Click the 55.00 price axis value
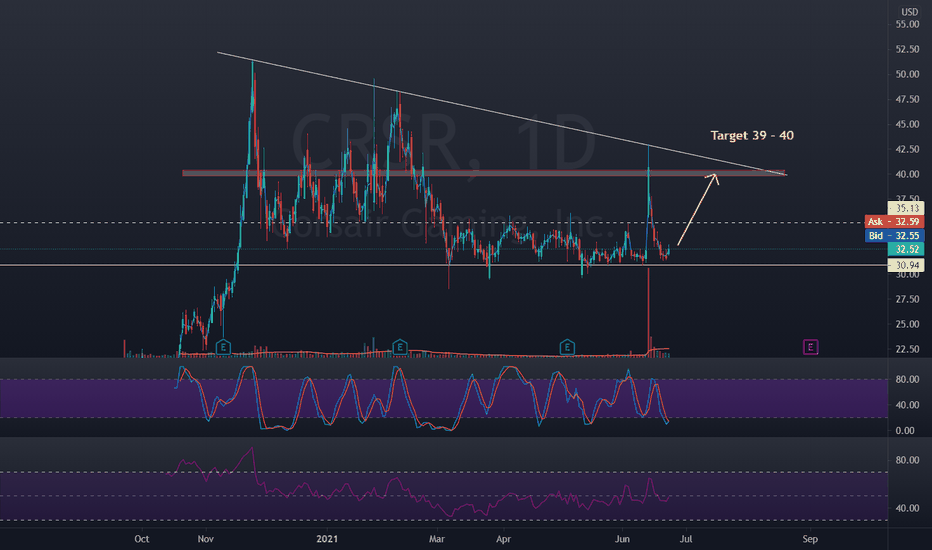The image size is (932, 550). (908, 24)
